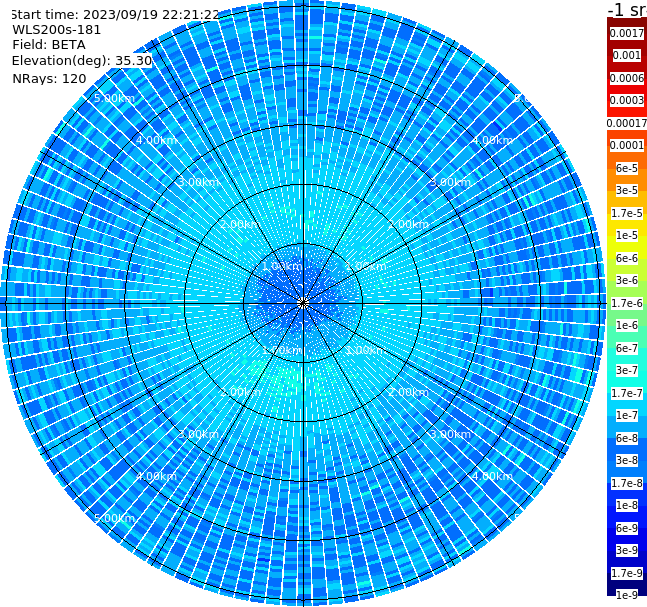Select the 0.00017 colorbar label
Image resolution: width=647 pixels, height=607 pixels.
pyautogui.click(x=627, y=123)
